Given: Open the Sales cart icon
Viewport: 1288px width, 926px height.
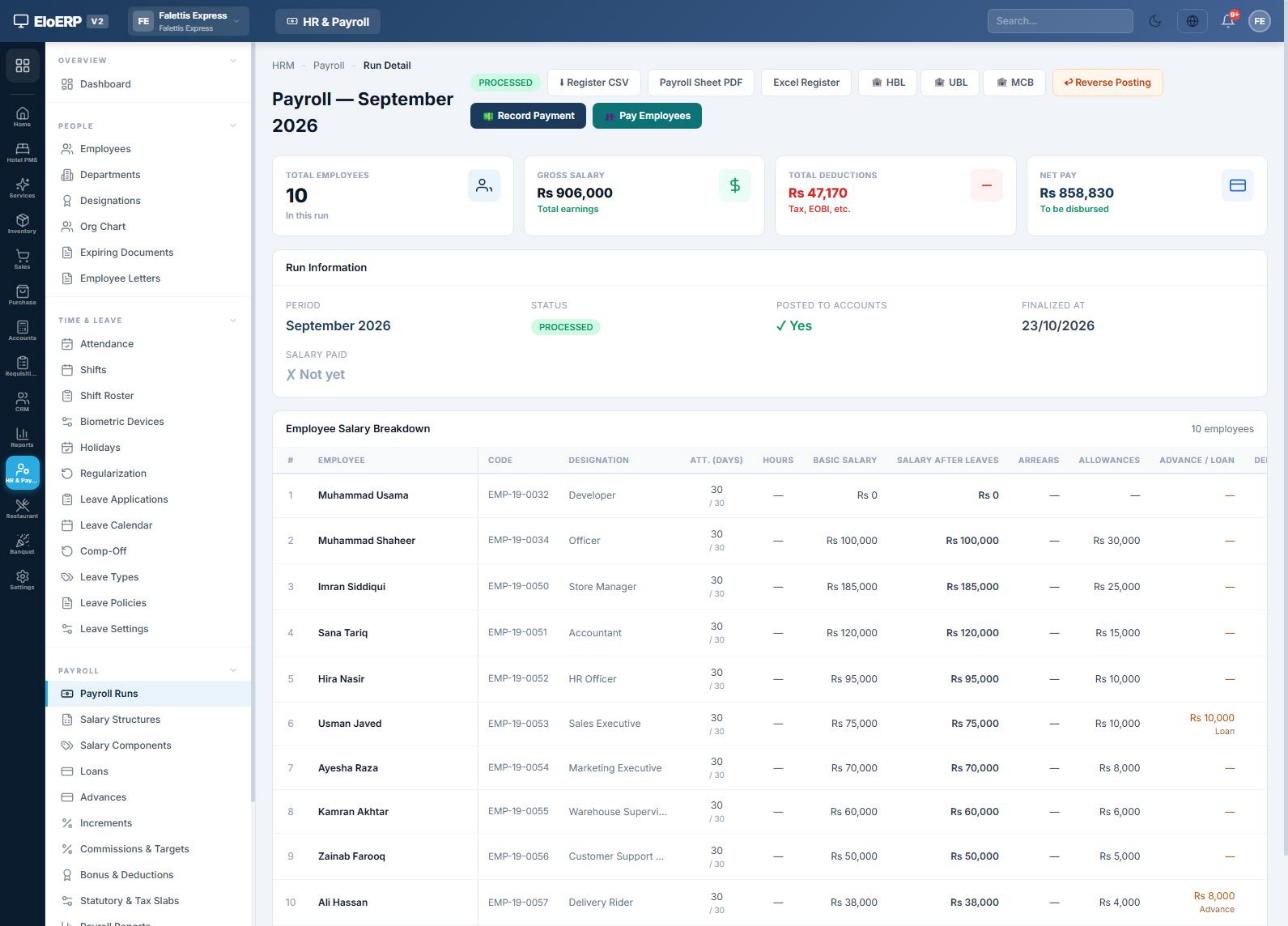Looking at the screenshot, I should point(22,260).
